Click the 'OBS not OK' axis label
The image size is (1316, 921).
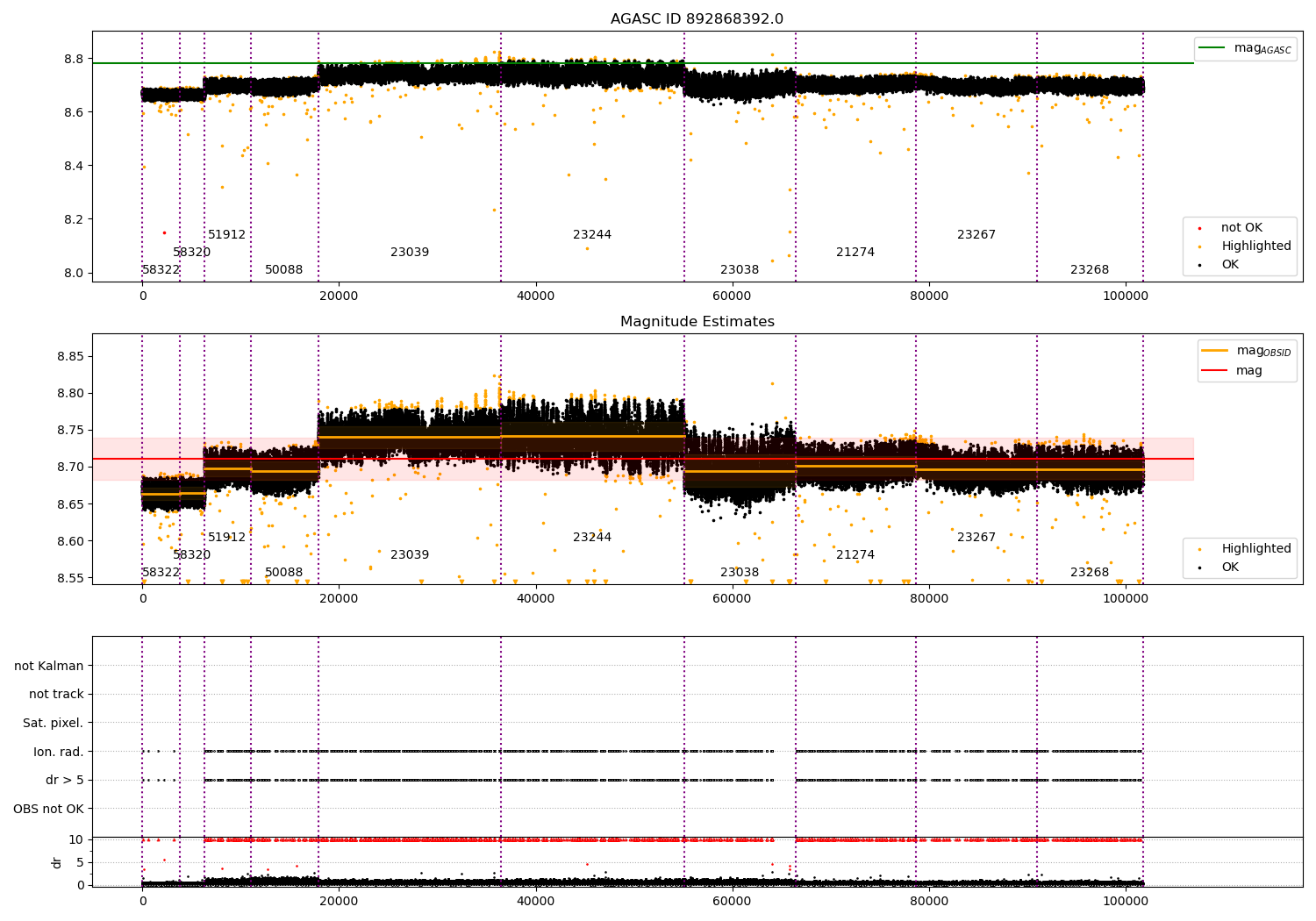(x=48, y=809)
